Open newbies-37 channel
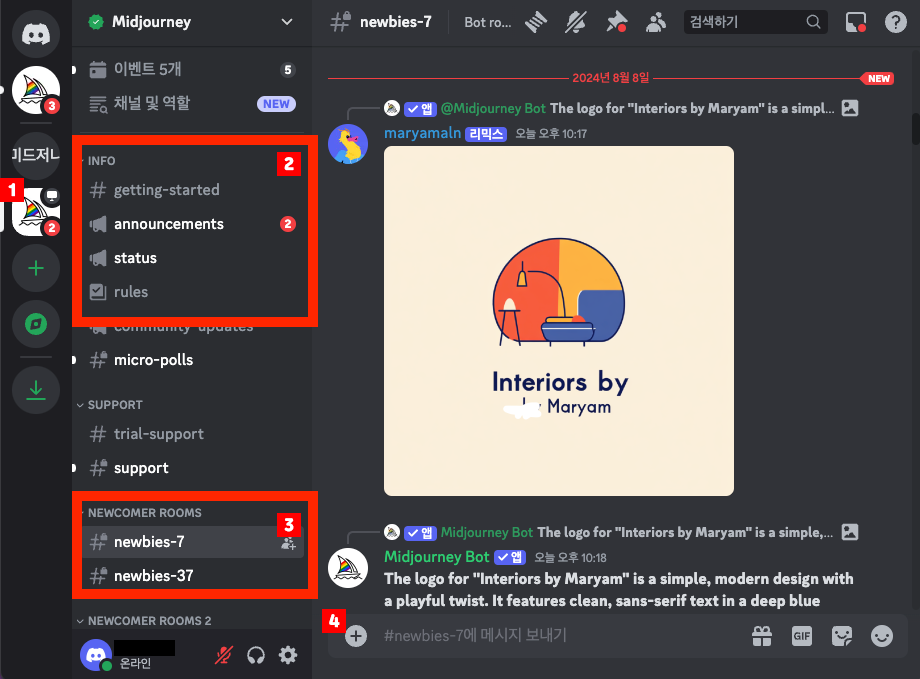 tap(192, 576)
